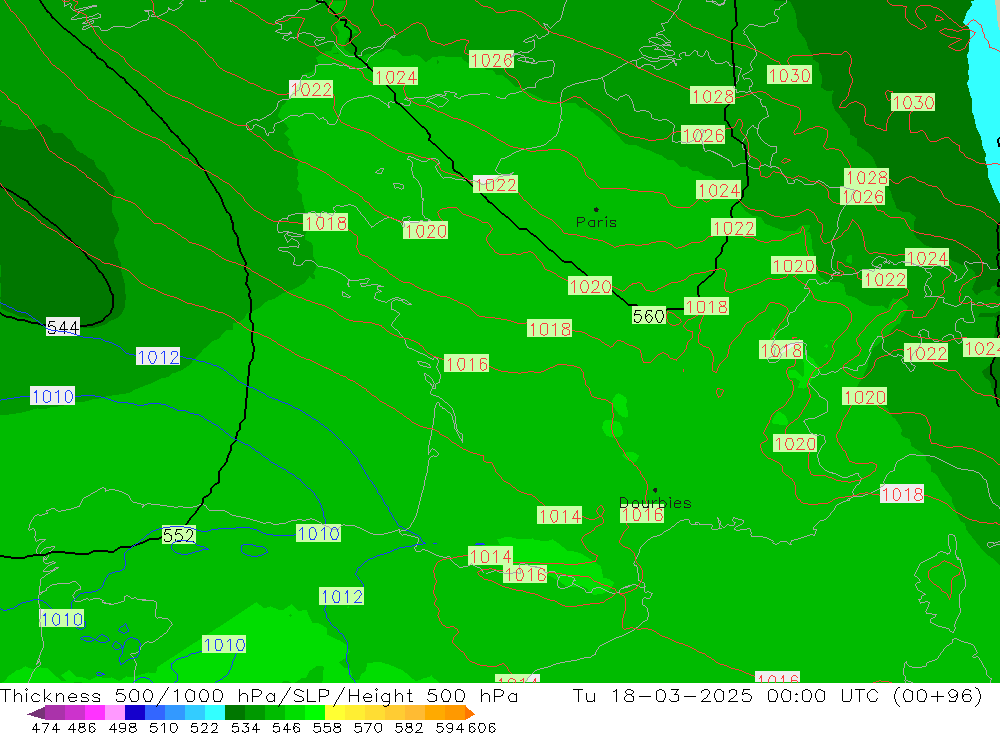The height and width of the screenshot is (733, 1000).
Task: Click the 522 legend value
Action: pos(204,727)
